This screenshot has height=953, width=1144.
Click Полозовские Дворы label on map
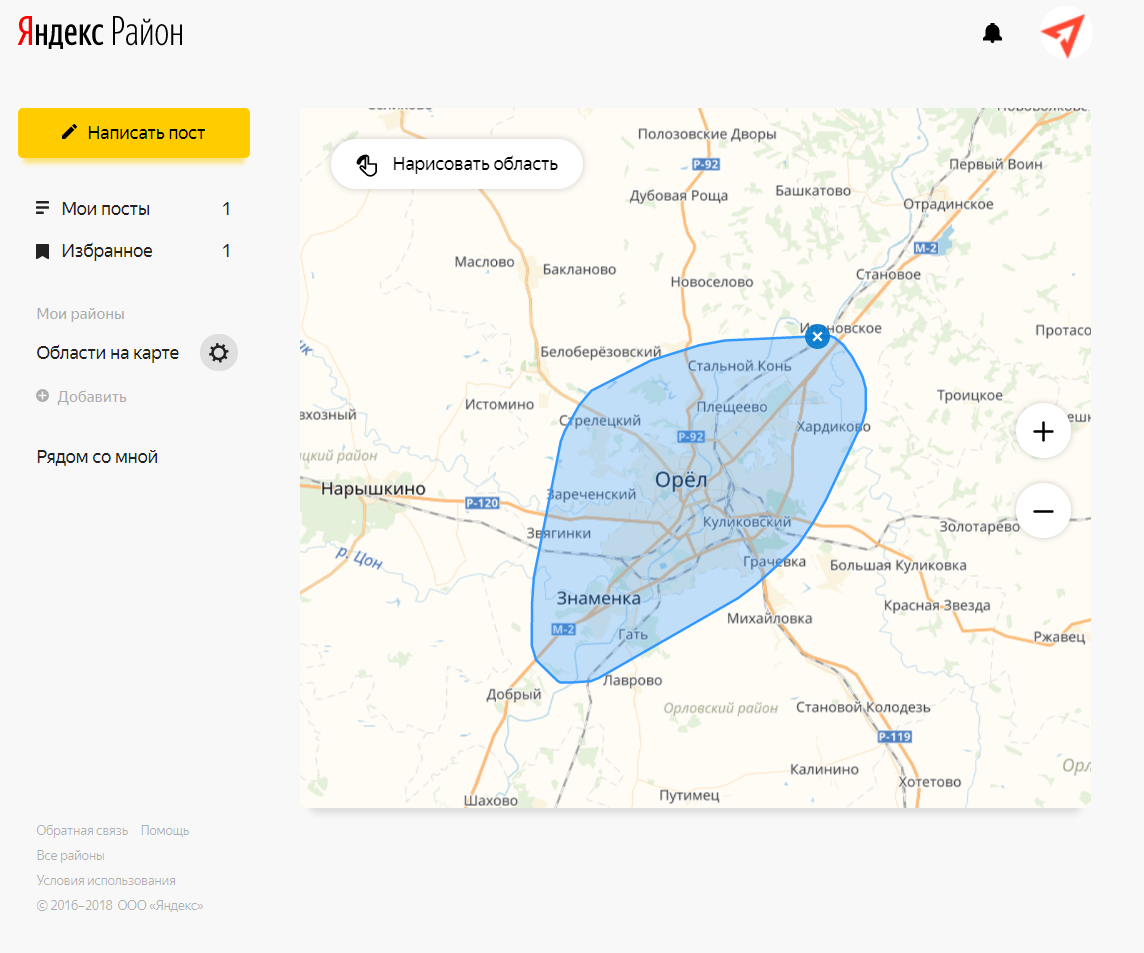pos(707,134)
